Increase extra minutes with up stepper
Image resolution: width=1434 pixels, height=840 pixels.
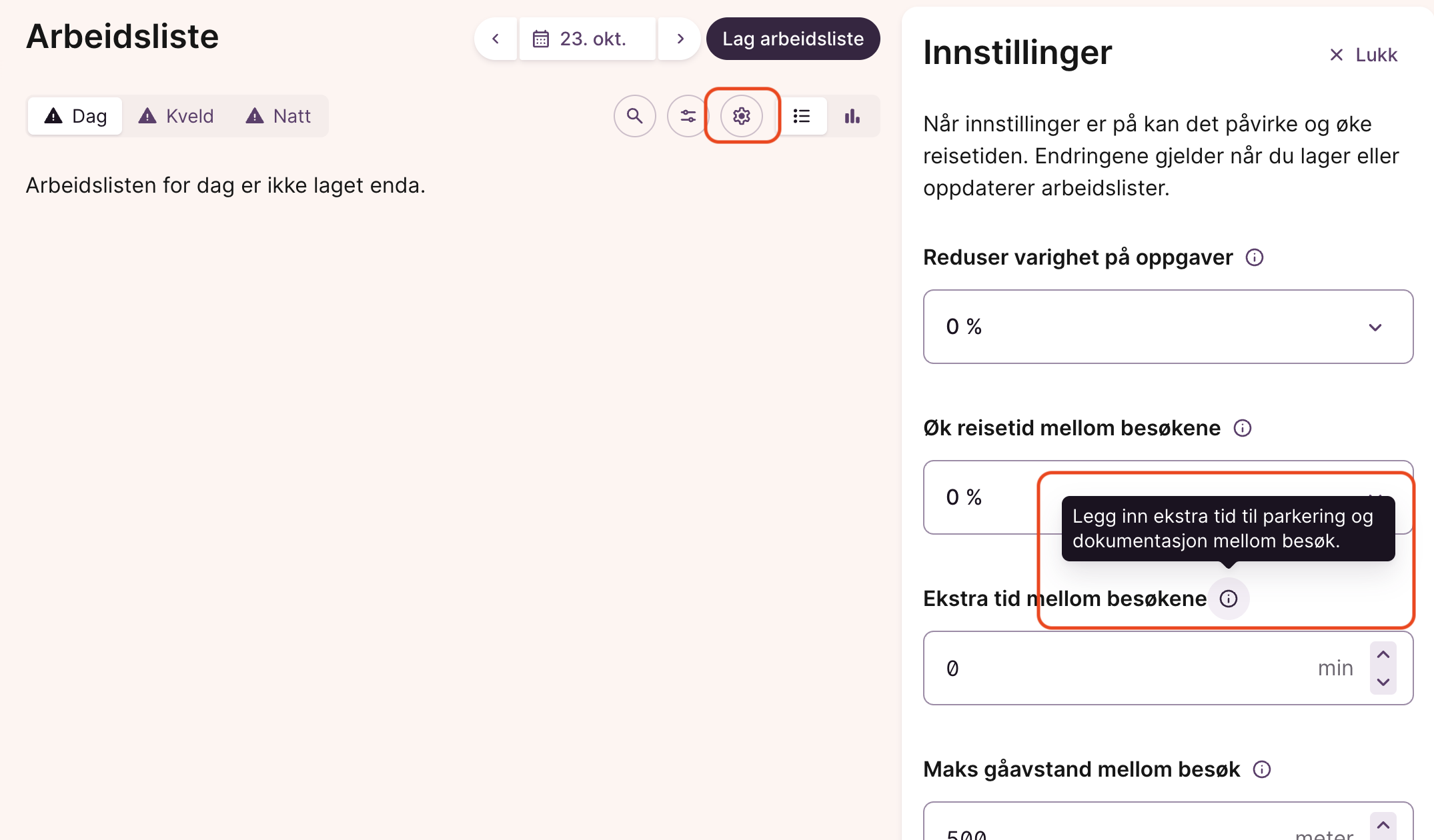pyautogui.click(x=1383, y=655)
